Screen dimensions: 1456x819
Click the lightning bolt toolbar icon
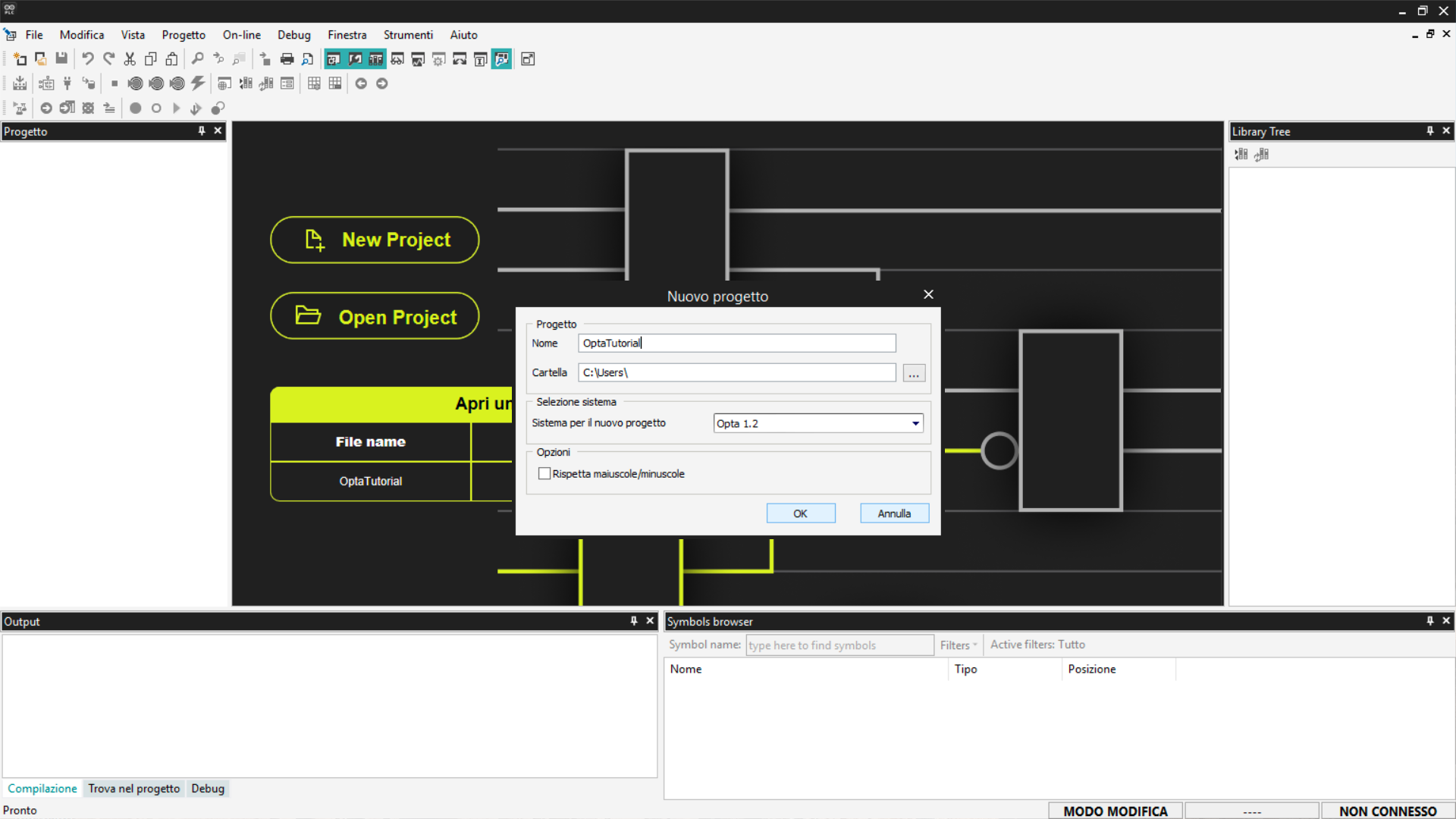(x=198, y=83)
